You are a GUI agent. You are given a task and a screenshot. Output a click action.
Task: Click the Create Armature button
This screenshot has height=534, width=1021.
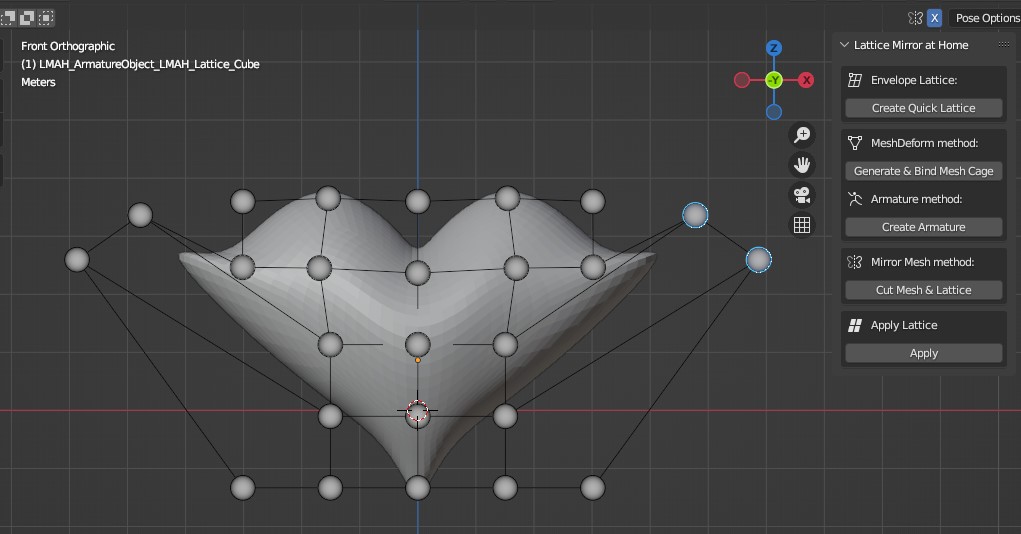923,227
